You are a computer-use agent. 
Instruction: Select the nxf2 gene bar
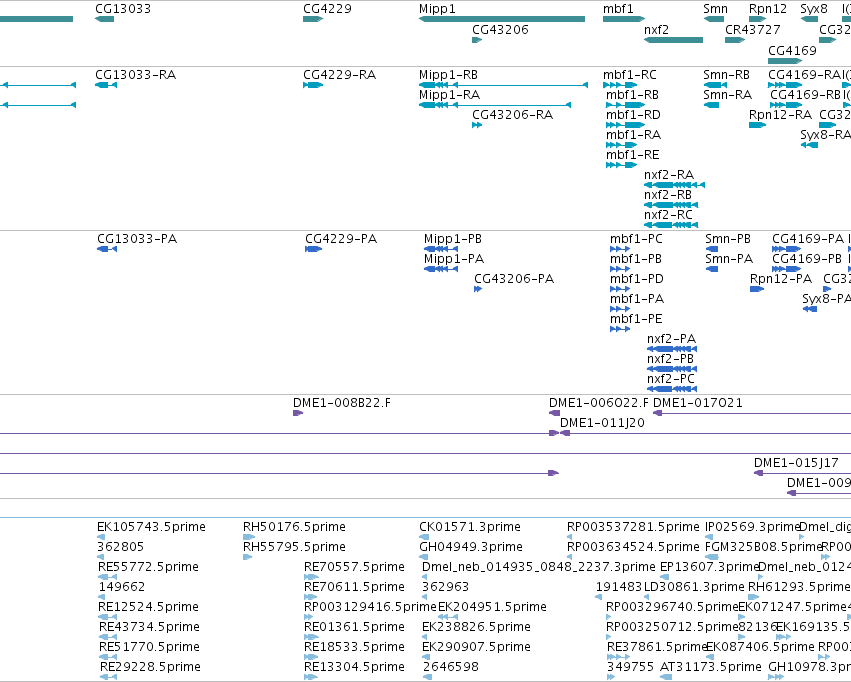point(674,40)
